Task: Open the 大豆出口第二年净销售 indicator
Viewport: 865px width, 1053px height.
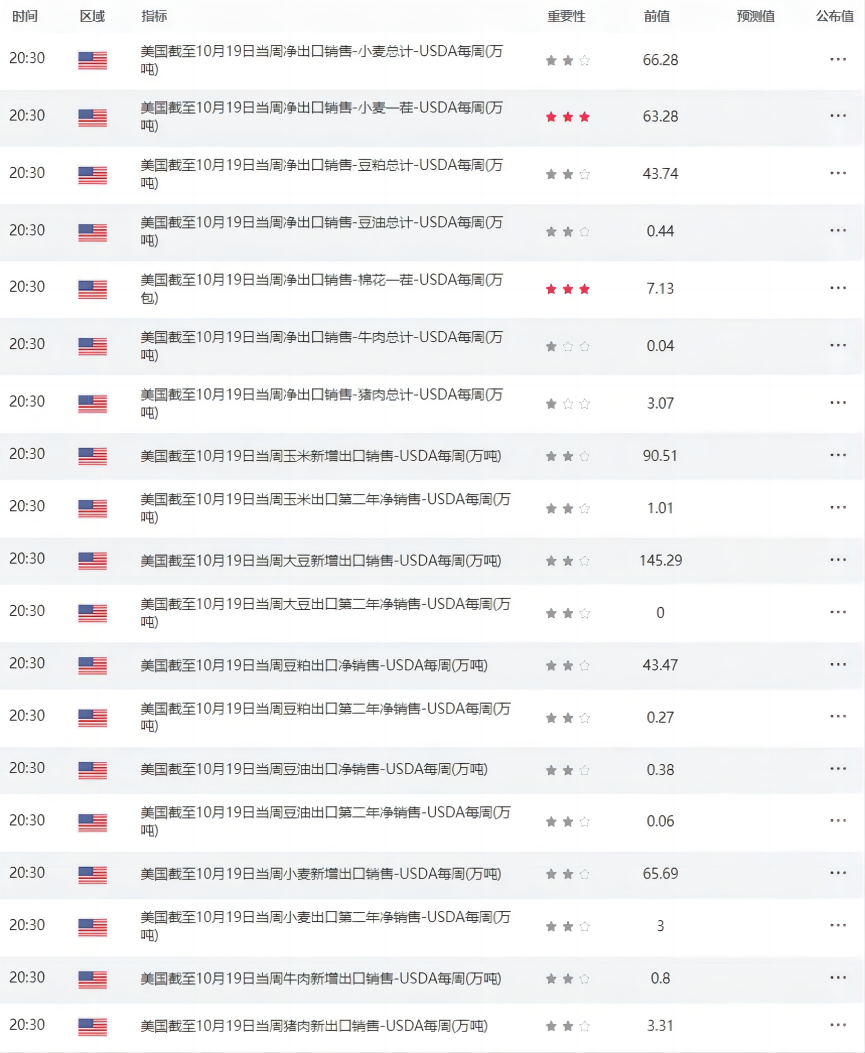Action: (326, 612)
